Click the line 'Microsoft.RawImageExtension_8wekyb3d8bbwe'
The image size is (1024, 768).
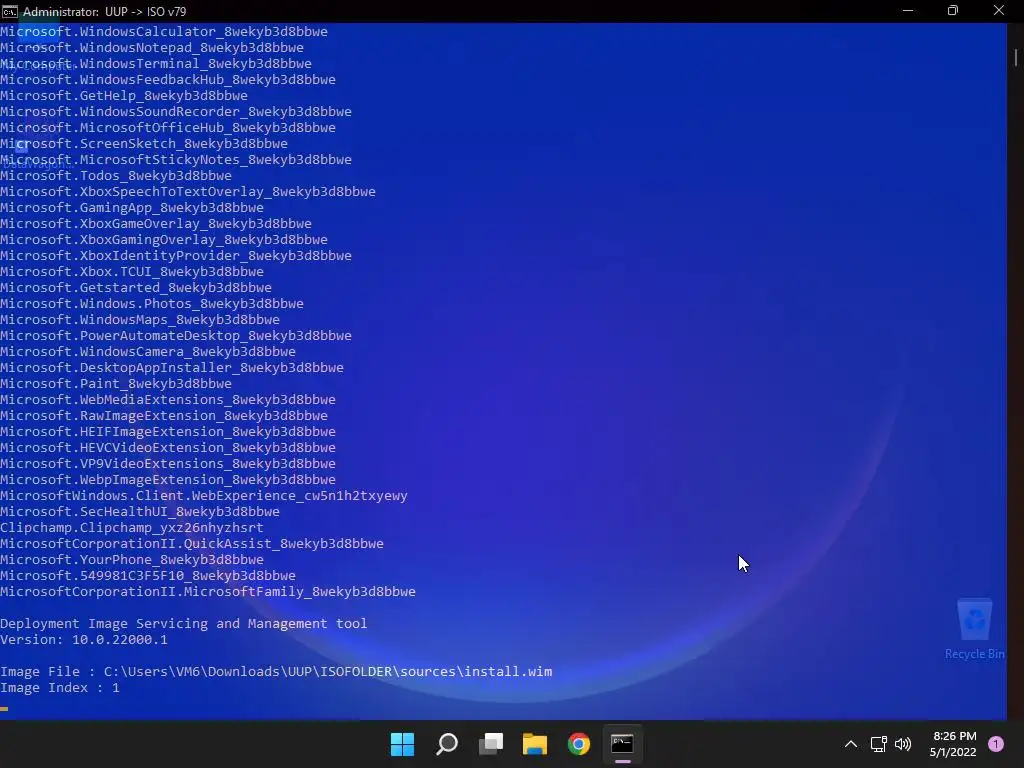(164, 415)
